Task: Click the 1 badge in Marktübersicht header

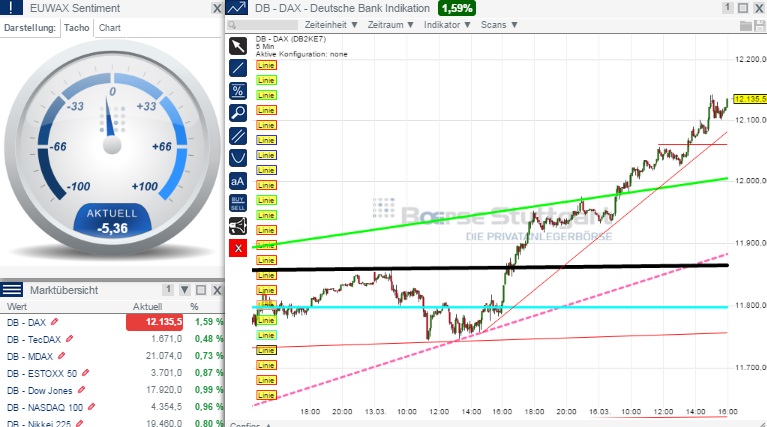Action: pos(168,290)
